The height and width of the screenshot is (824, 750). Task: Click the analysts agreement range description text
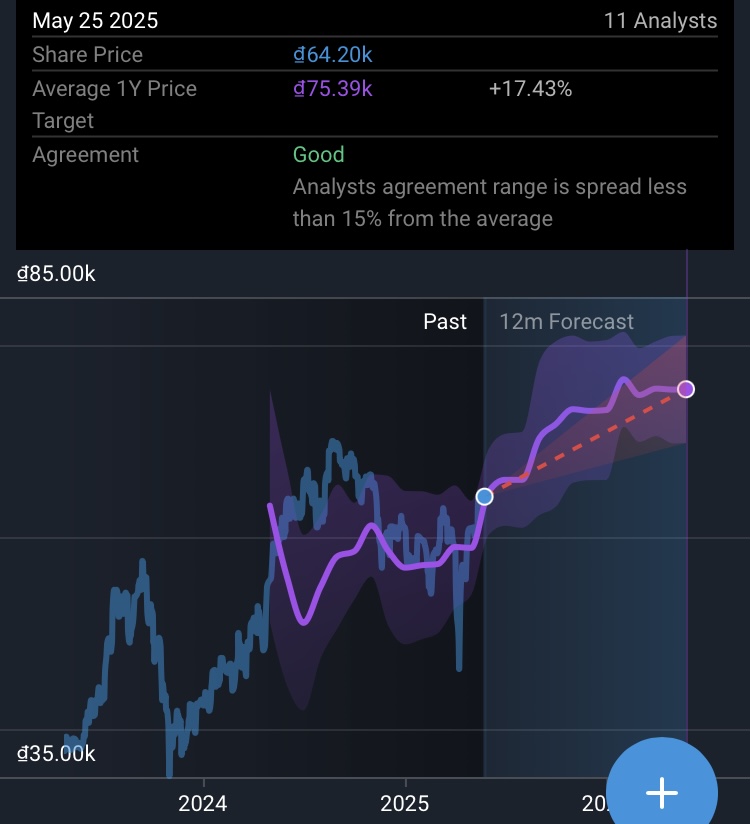[489, 202]
